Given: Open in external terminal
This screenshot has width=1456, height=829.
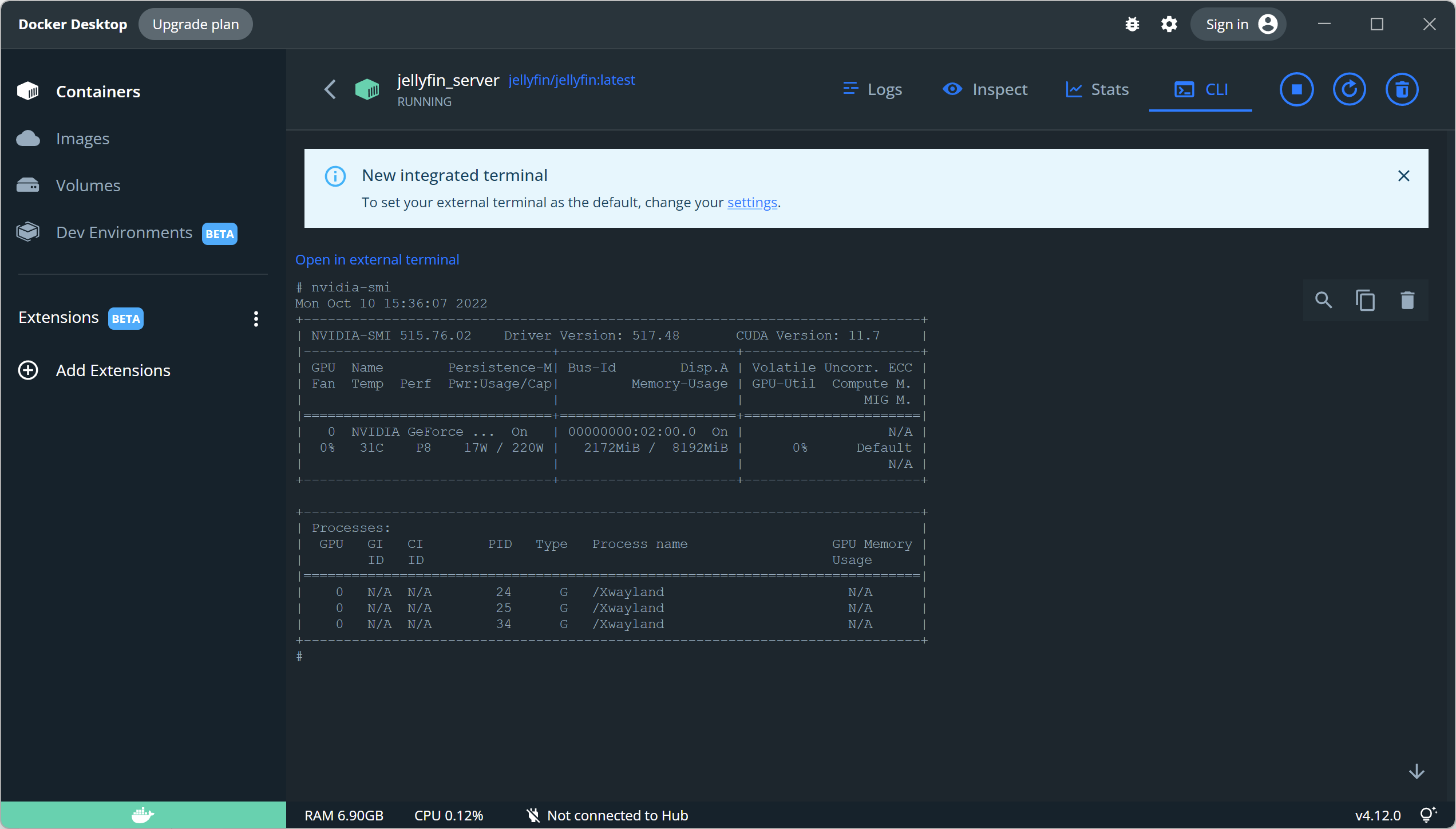Looking at the screenshot, I should 377,259.
